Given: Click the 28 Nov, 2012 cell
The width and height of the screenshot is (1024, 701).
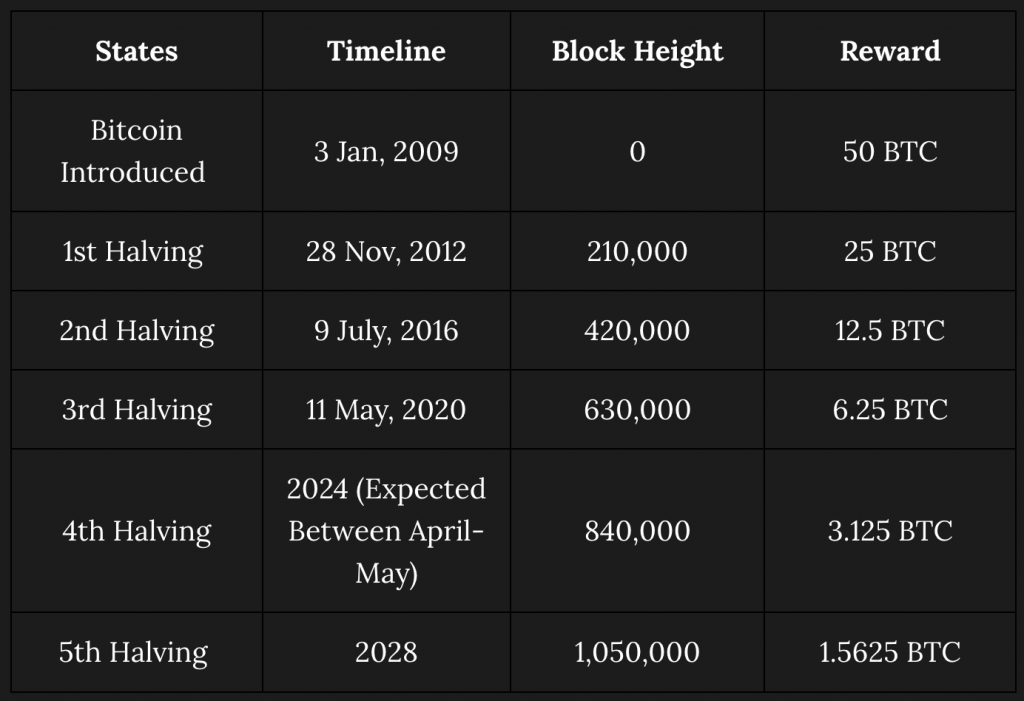Looking at the screenshot, I should 386,252.
